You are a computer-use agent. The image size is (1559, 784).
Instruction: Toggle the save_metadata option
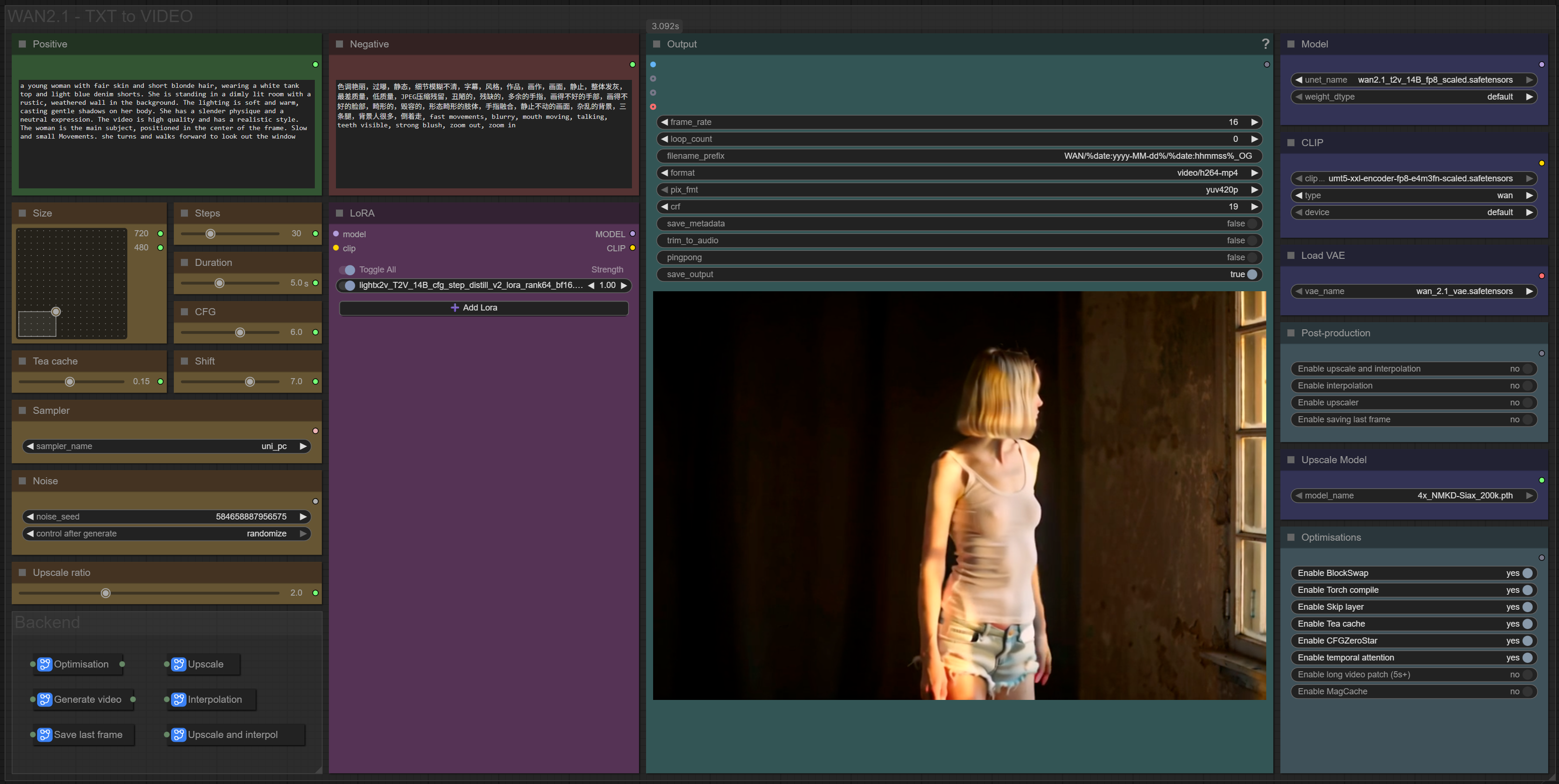[1252, 224]
